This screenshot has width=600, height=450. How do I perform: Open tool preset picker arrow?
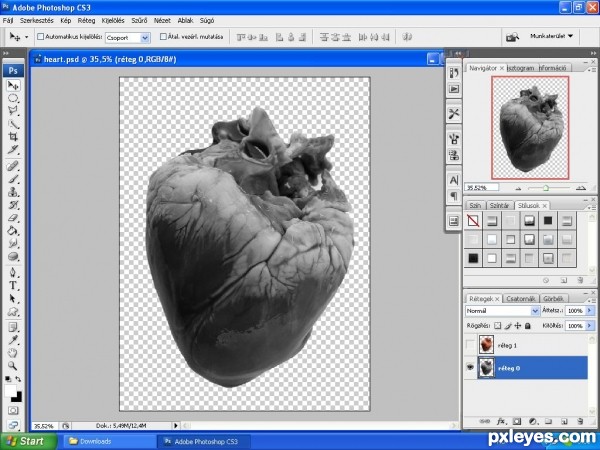coord(26,37)
